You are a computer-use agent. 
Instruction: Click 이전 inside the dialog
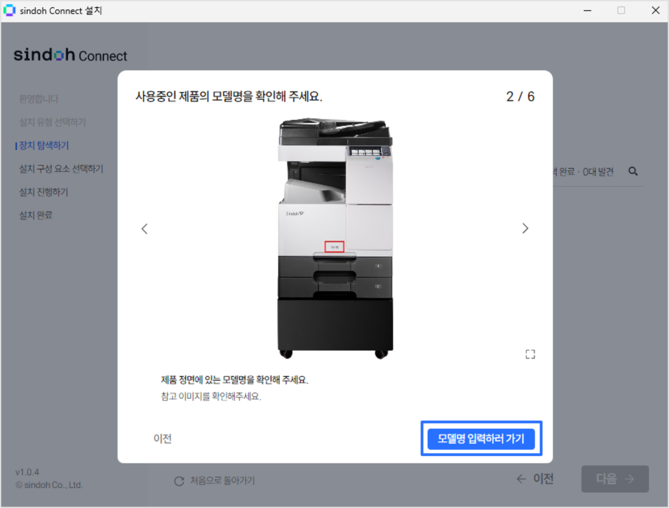coord(162,438)
